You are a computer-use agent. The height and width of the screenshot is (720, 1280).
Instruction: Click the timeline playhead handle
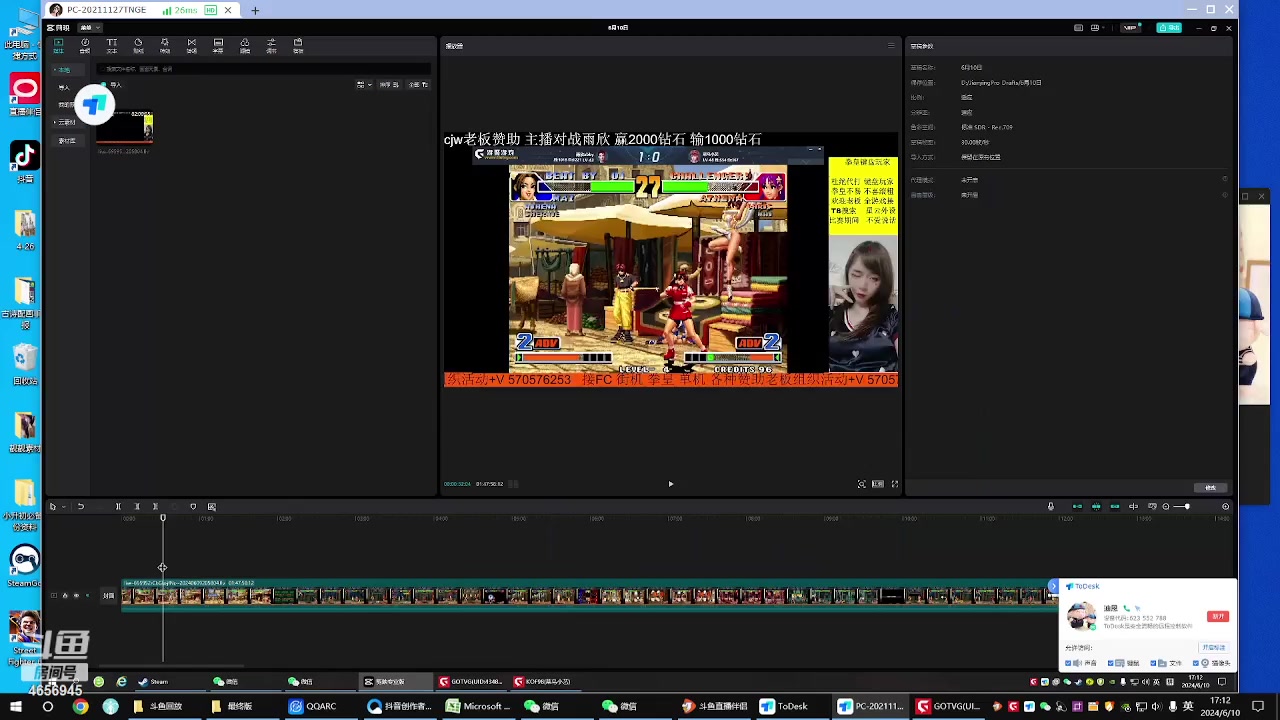(163, 518)
